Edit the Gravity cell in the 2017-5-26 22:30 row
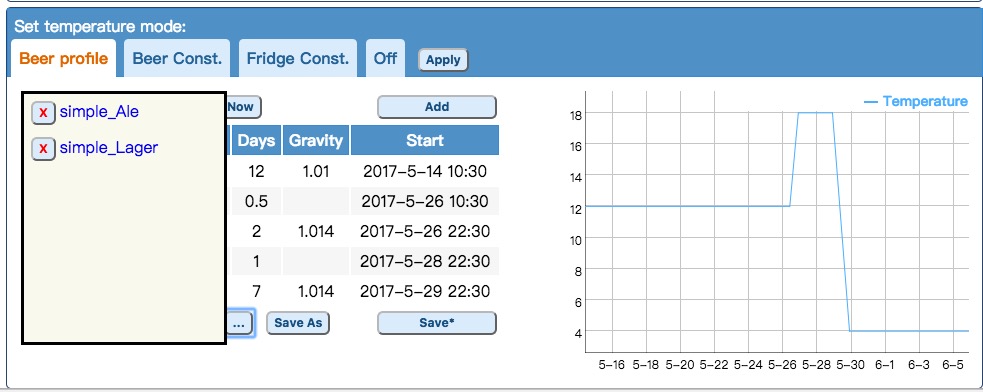This screenshot has height=392, width=983. point(316,231)
